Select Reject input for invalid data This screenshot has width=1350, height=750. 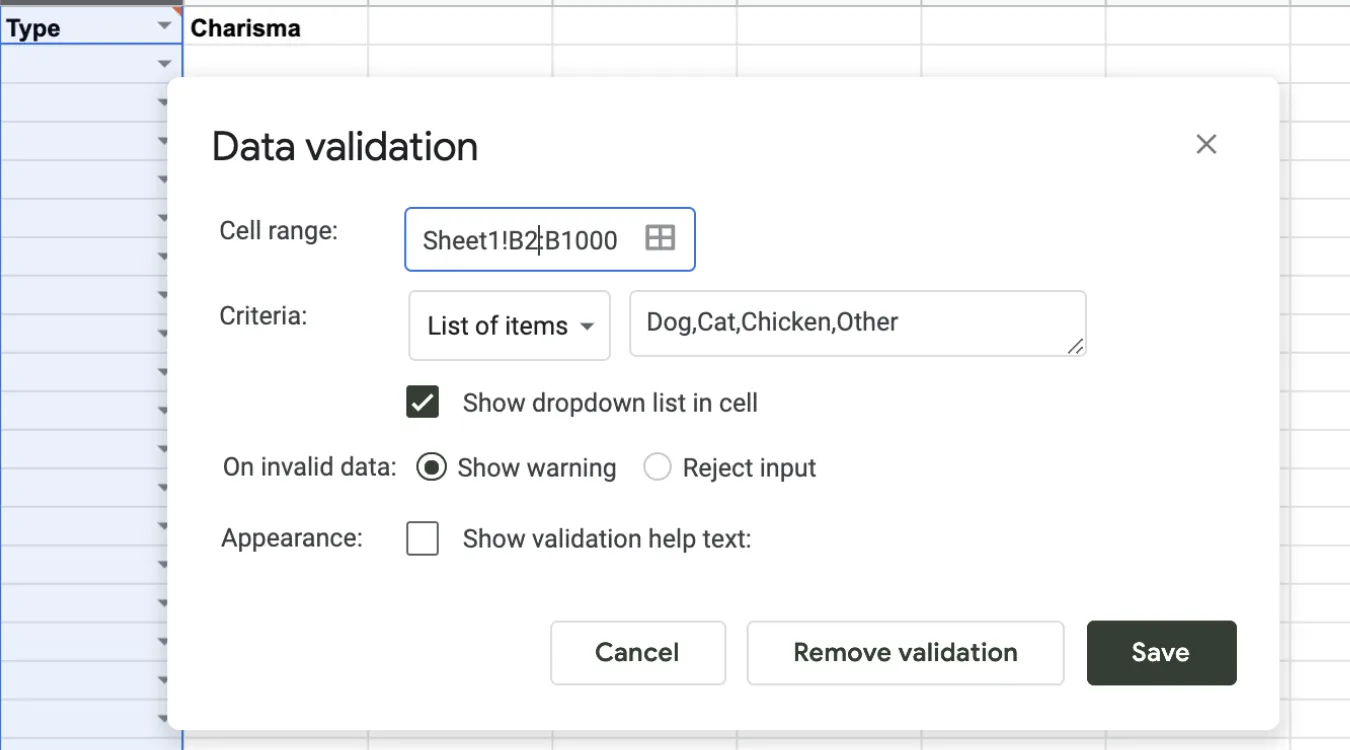658,466
